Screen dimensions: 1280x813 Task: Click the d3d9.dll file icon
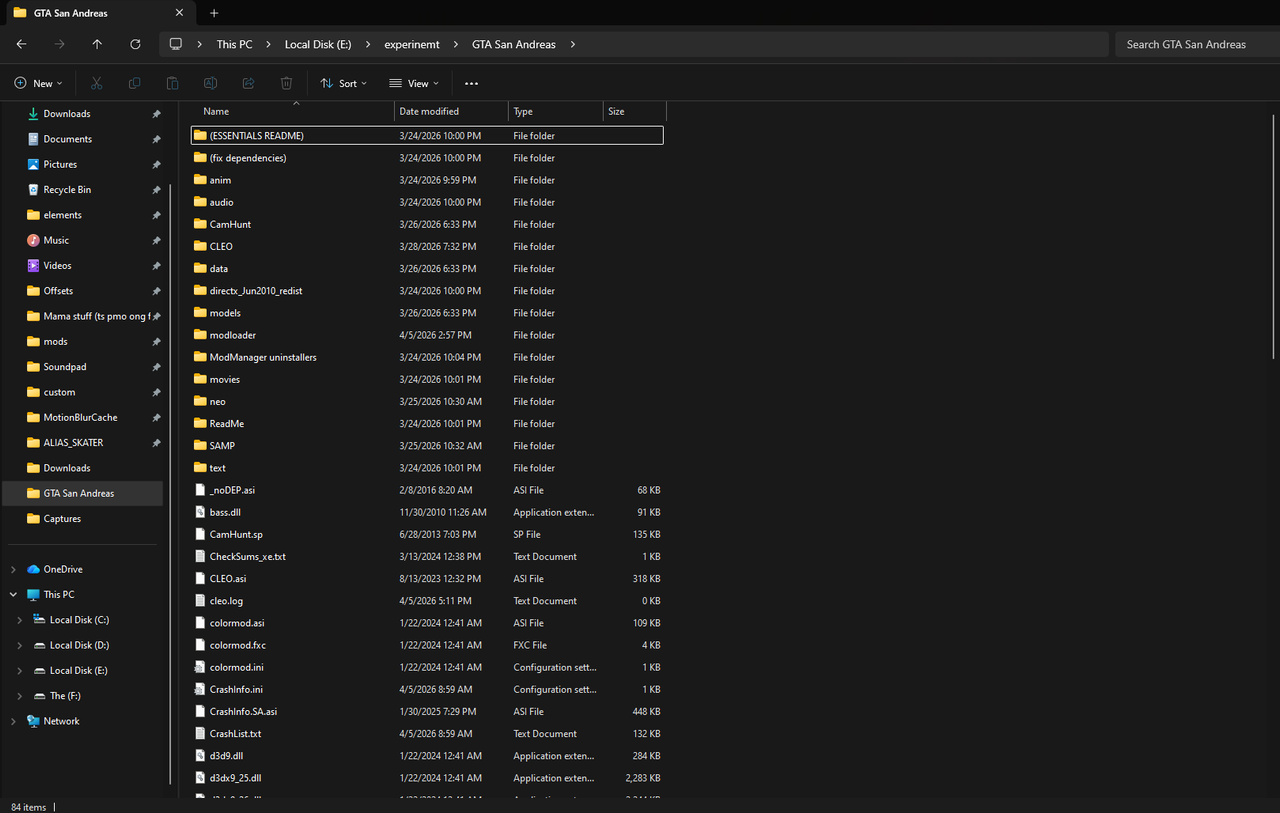(200, 755)
